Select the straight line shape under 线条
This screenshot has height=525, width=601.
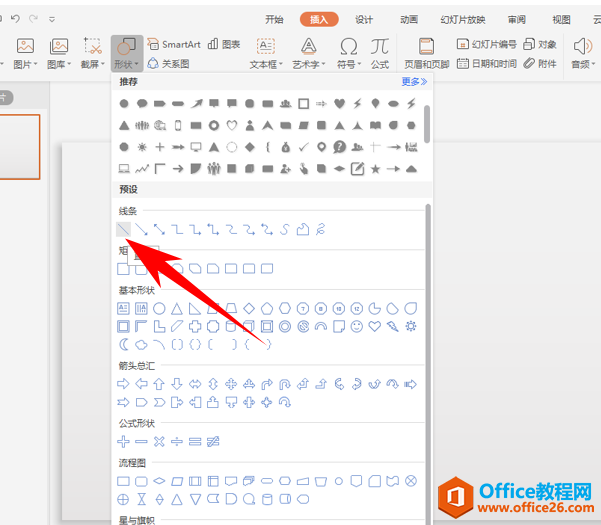coord(123,229)
